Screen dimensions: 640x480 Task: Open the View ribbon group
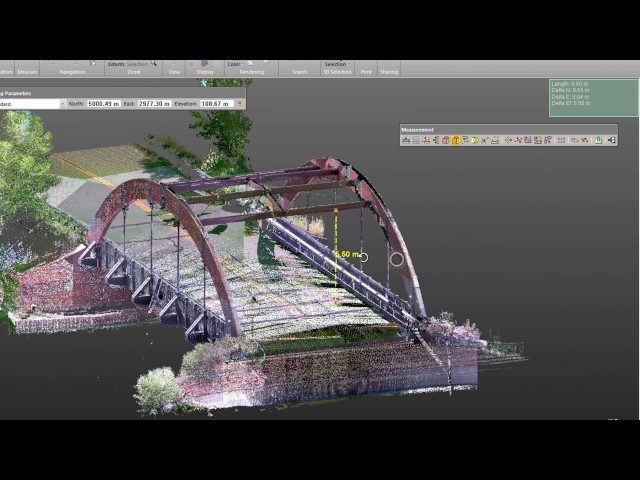coord(174,72)
